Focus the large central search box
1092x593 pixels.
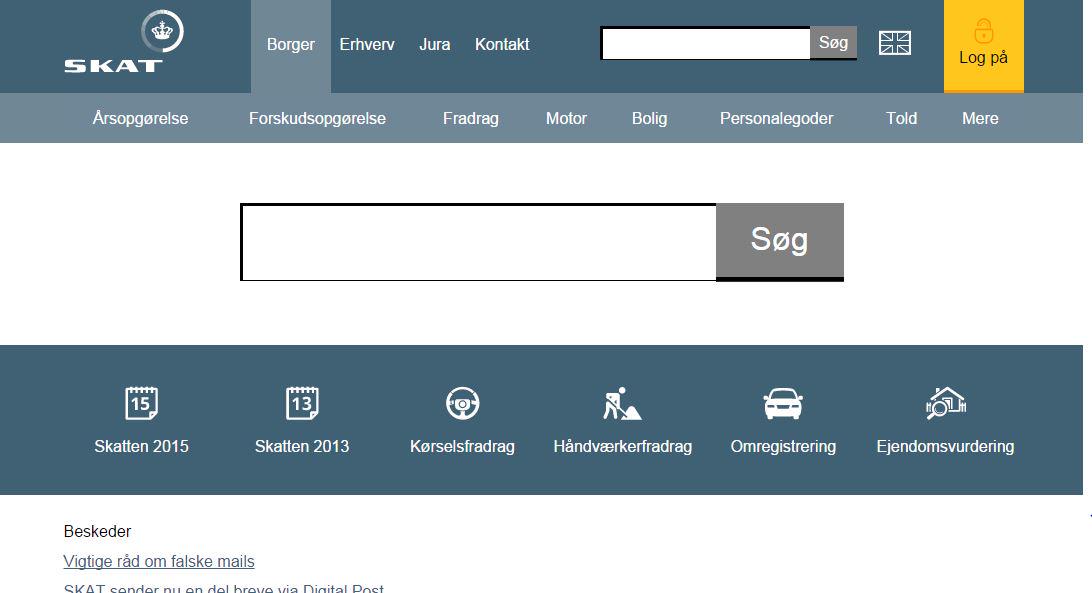(x=478, y=242)
